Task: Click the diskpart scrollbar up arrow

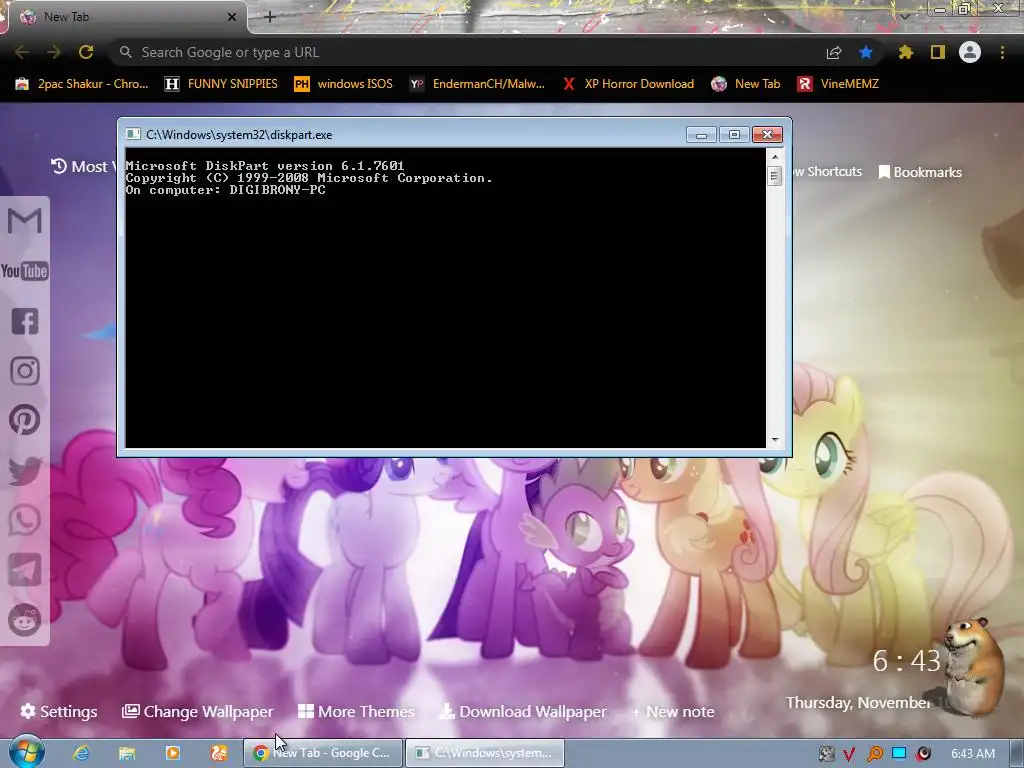Action: [775, 156]
